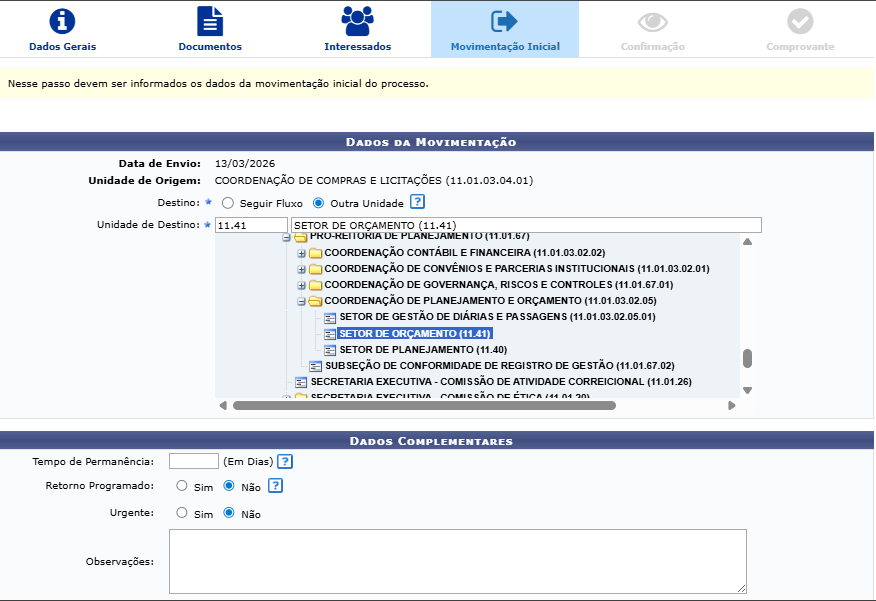
Task: Click the Dados Gerais info icon
Action: coord(63,21)
